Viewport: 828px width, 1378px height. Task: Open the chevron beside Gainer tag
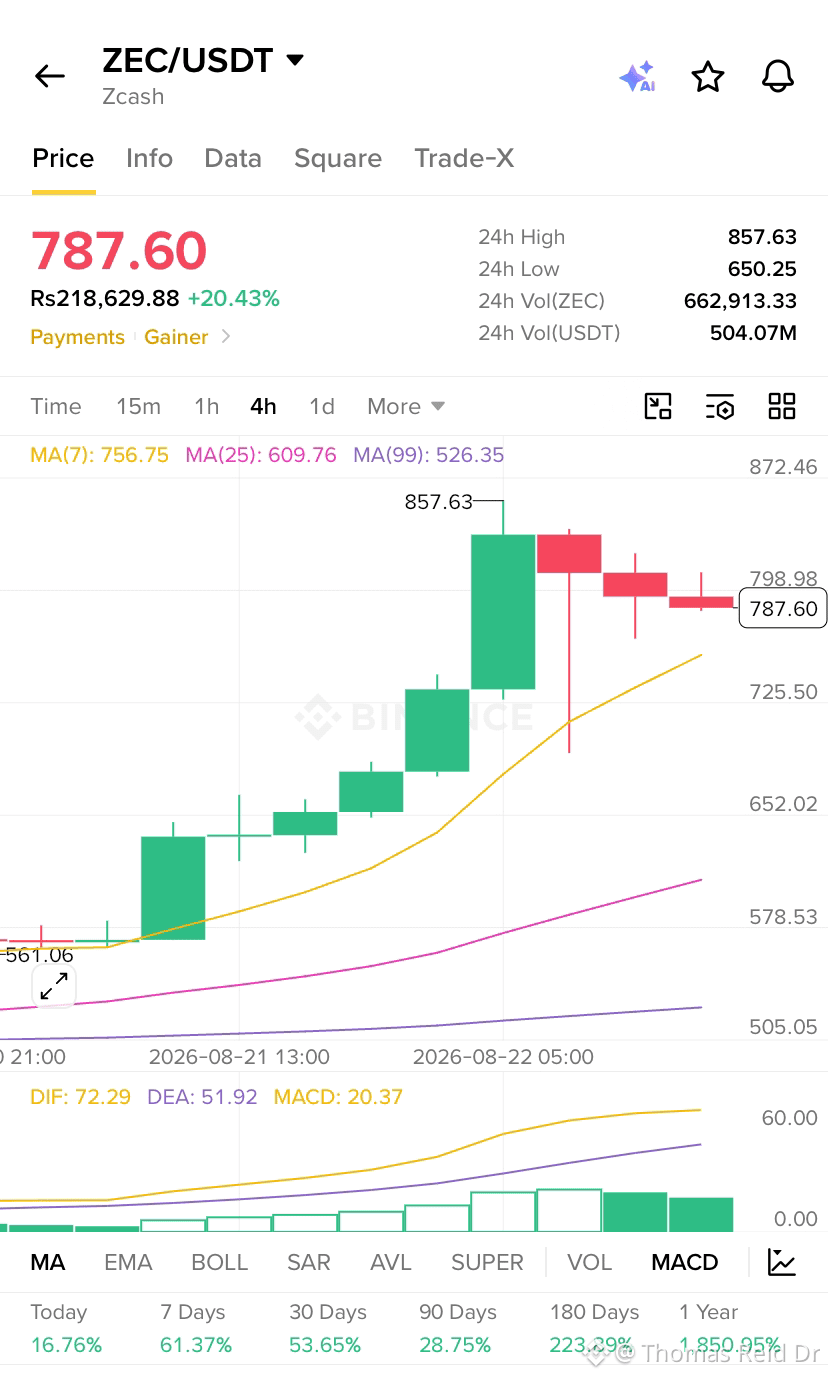[x=226, y=337]
